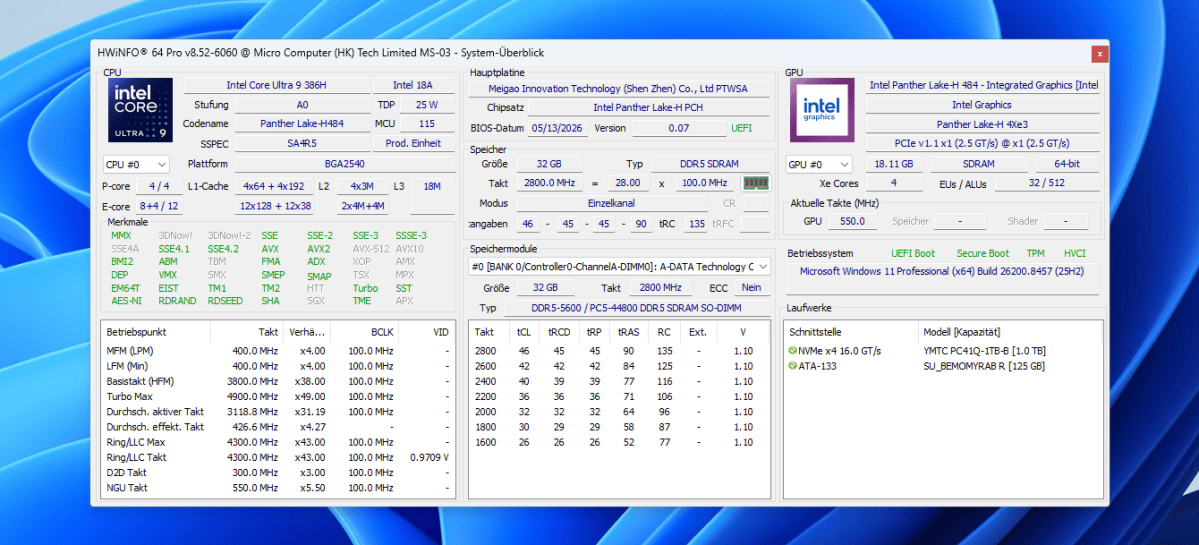The image size is (1199, 545).
Task: Select the NGU Takt row
Action: pyautogui.click(x=278, y=488)
